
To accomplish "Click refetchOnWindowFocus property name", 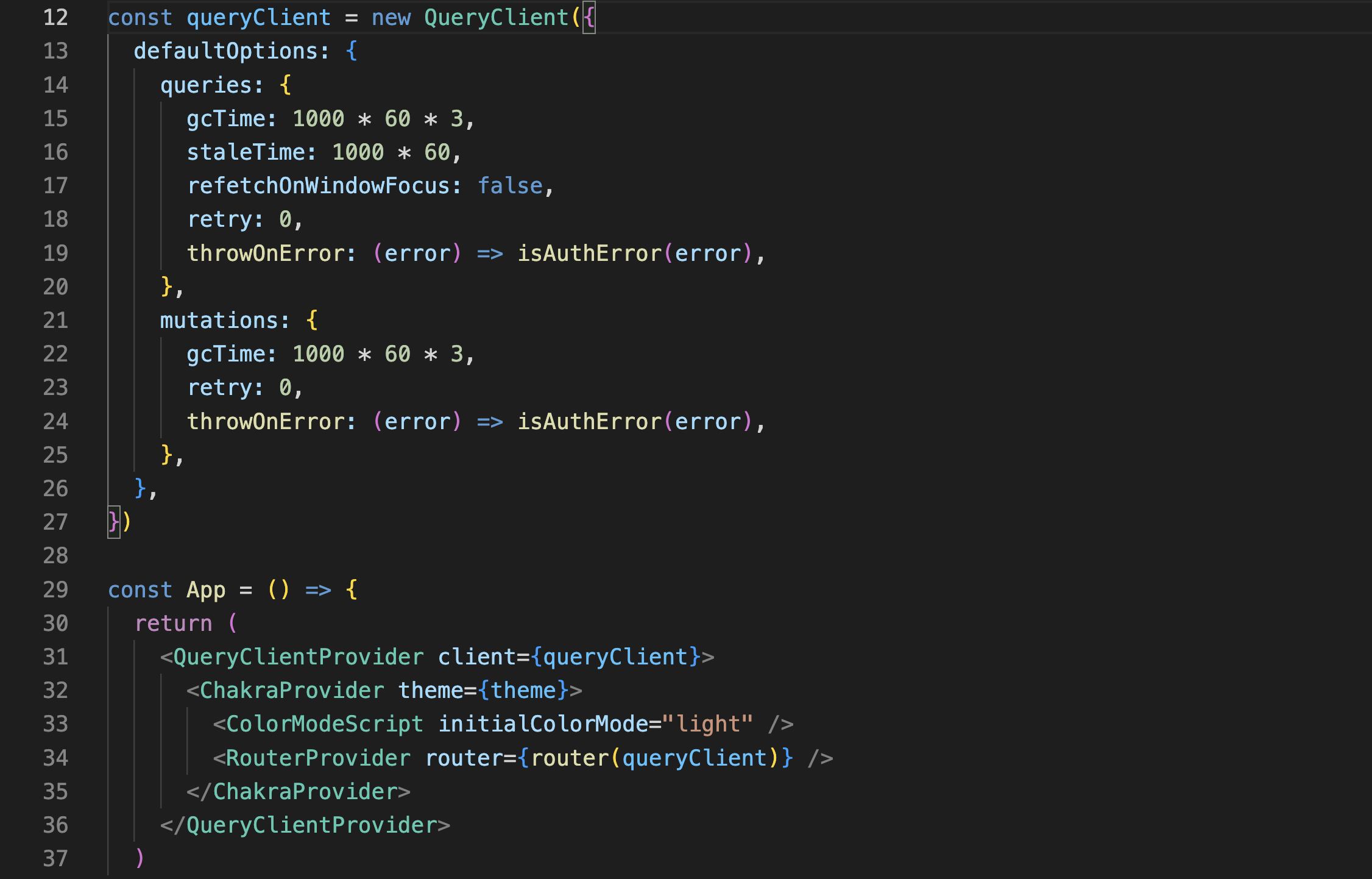I will [x=318, y=186].
